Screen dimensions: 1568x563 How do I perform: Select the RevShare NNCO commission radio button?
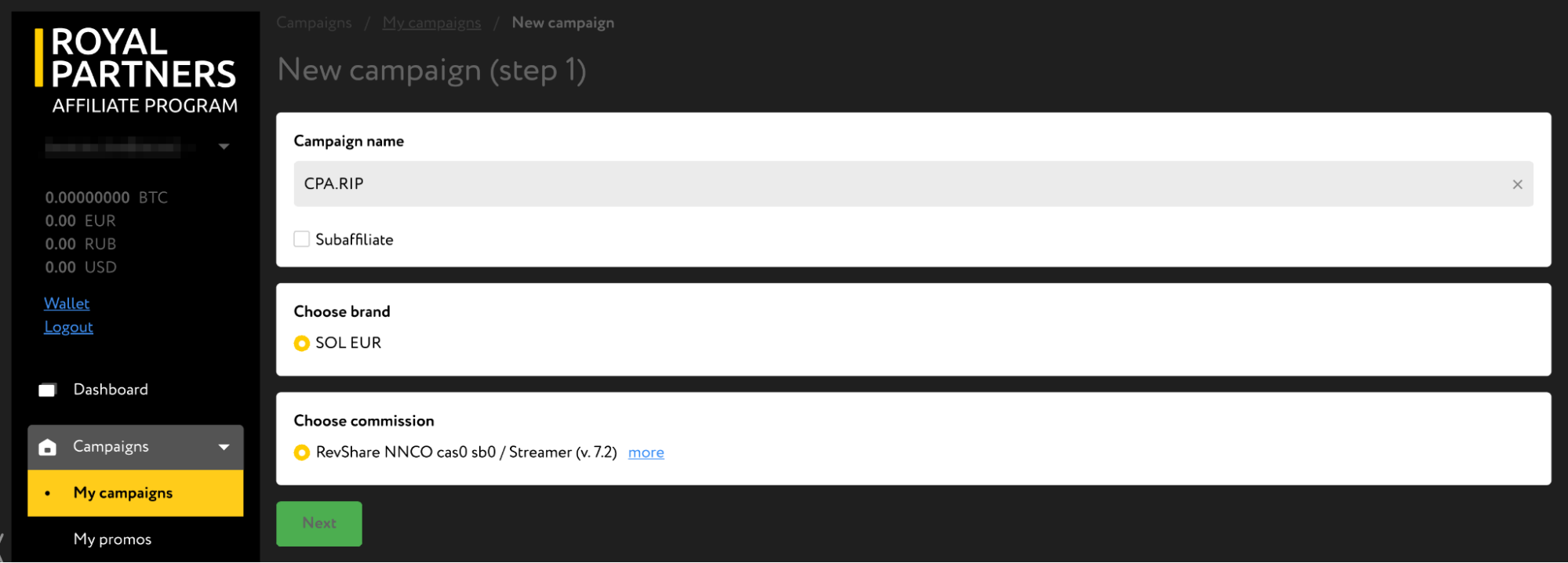[x=301, y=452]
